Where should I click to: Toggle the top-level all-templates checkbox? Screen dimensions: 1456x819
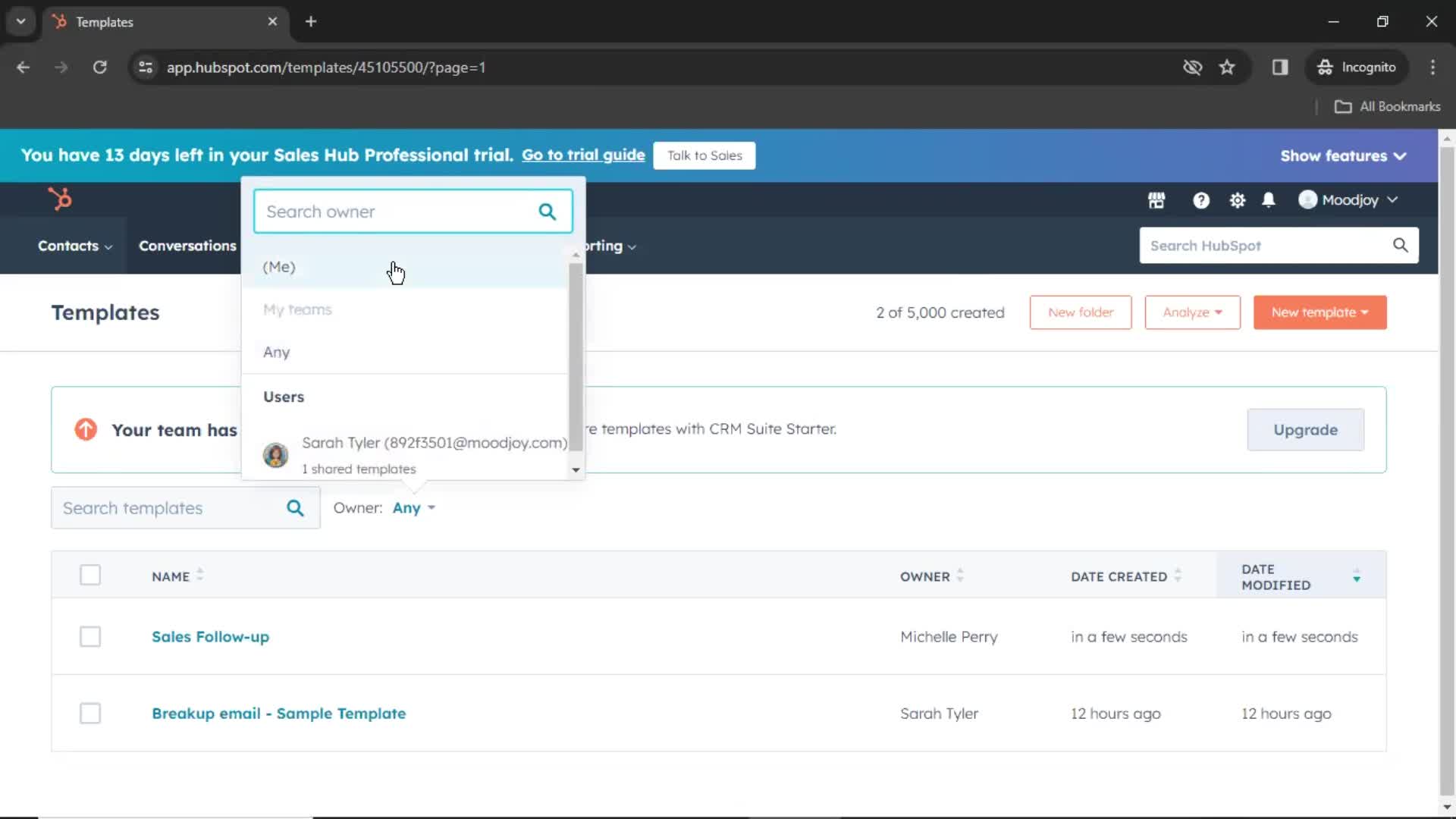click(x=90, y=576)
